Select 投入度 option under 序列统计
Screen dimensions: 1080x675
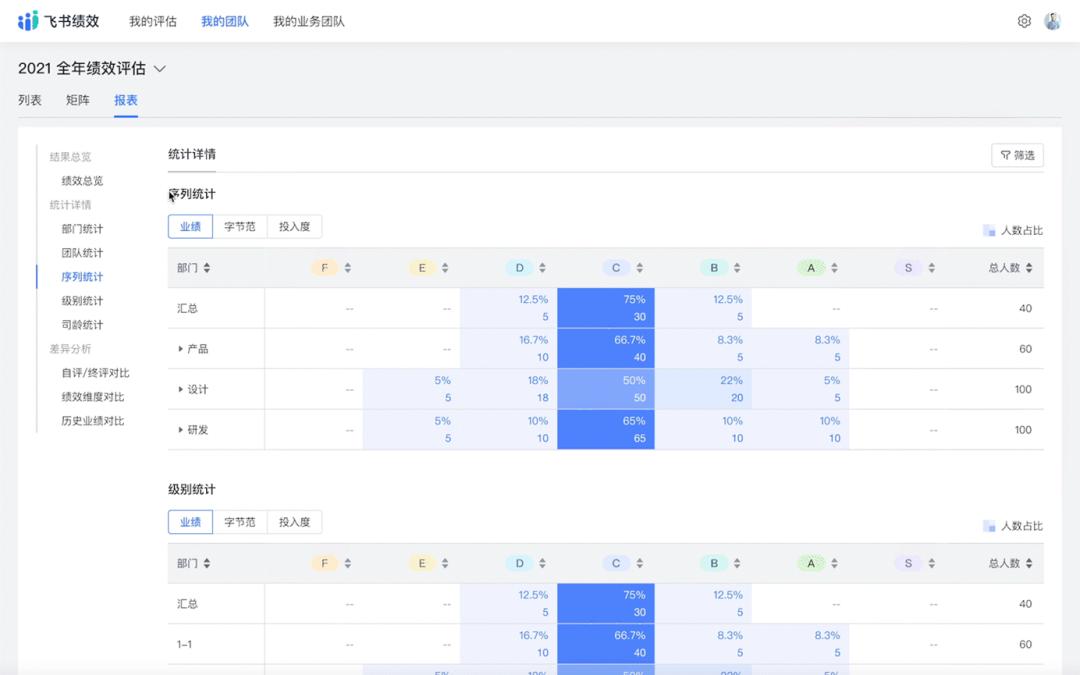(x=294, y=227)
